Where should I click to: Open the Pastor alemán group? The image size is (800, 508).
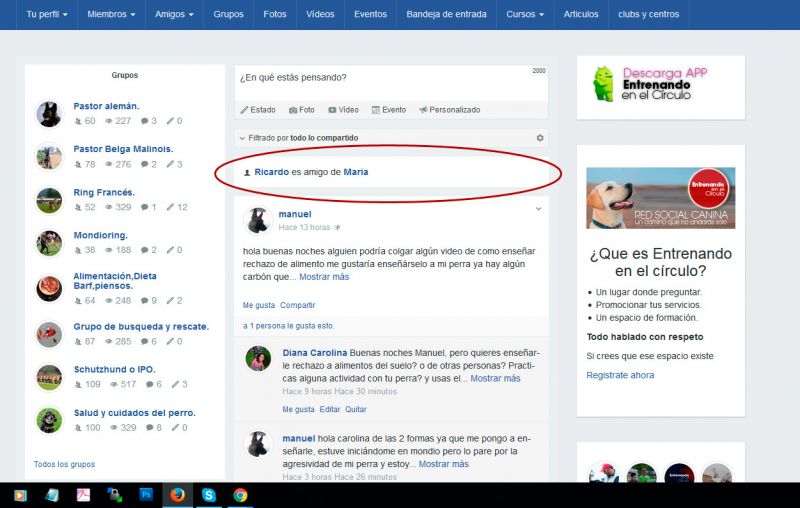(106, 106)
